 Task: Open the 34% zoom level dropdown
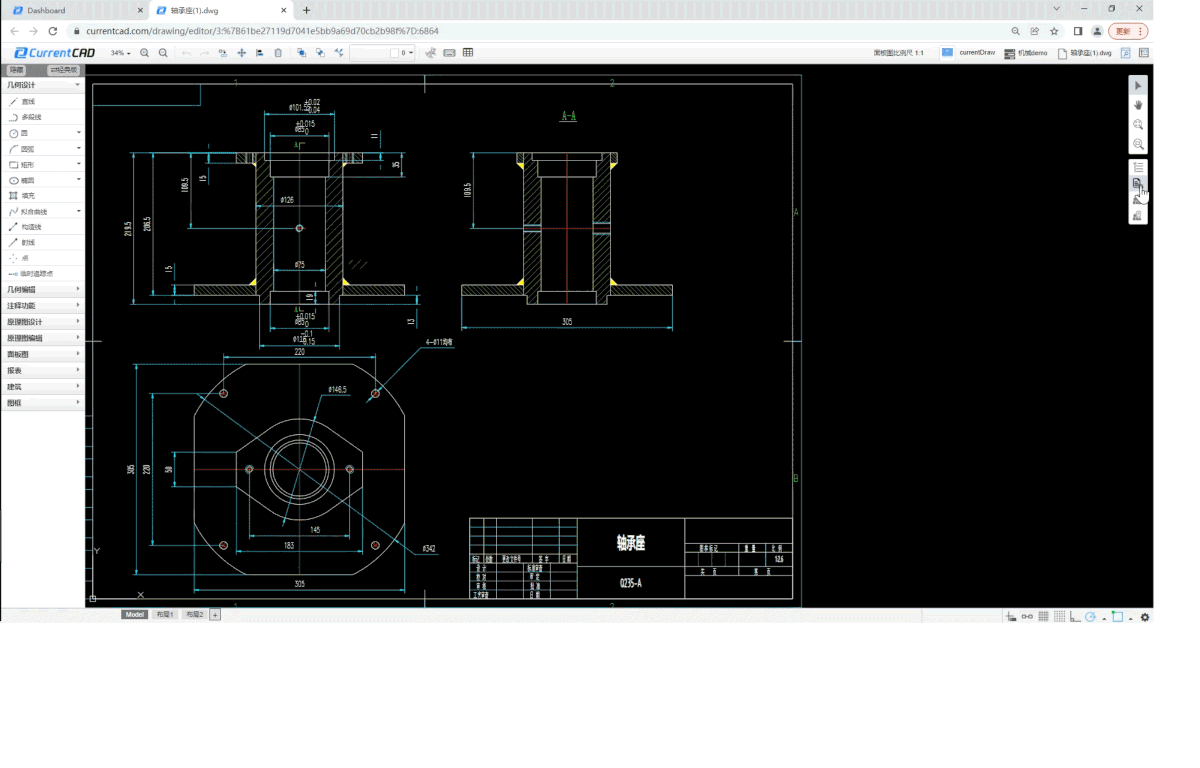click(x=121, y=53)
